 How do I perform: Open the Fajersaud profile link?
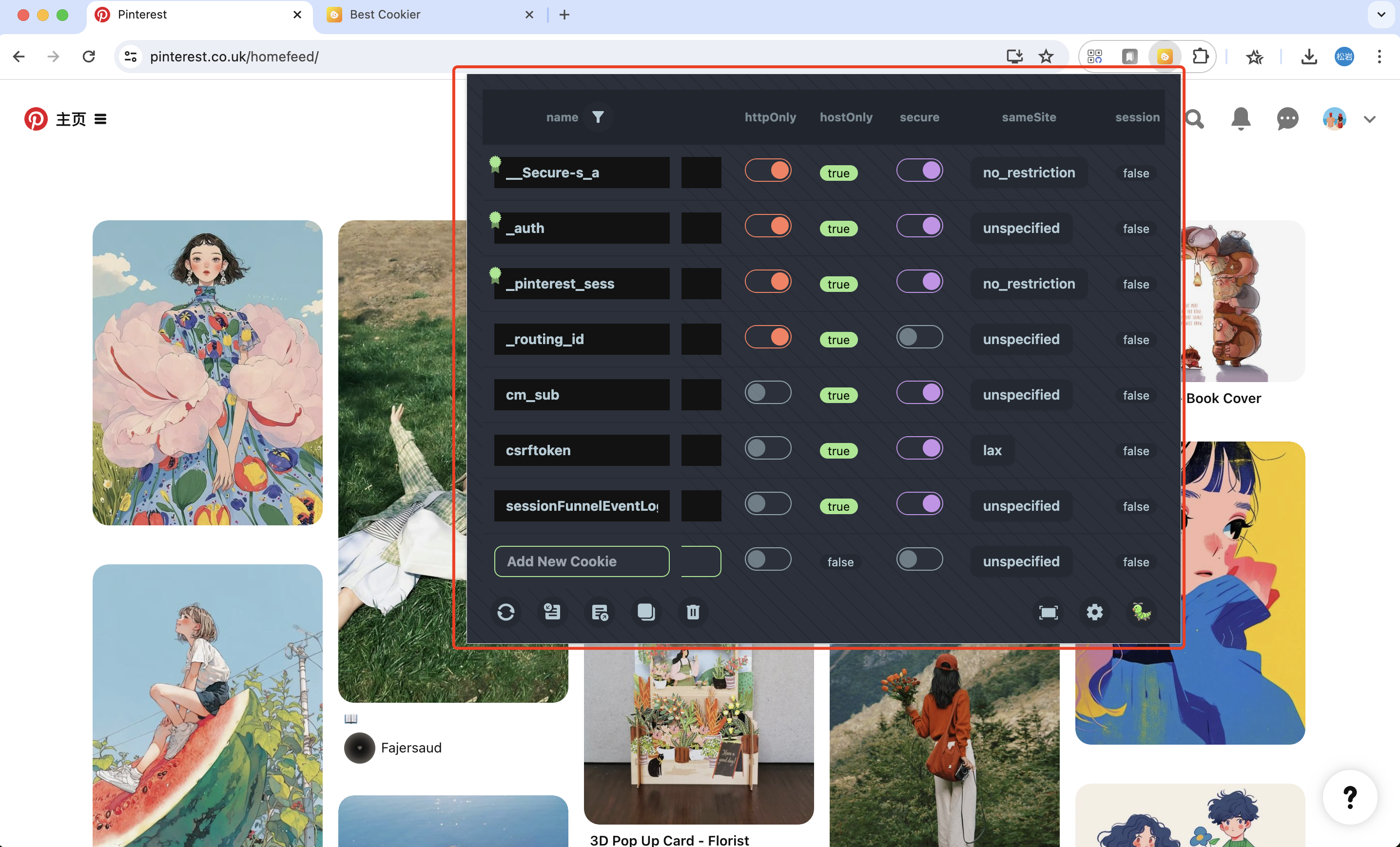tap(410, 748)
